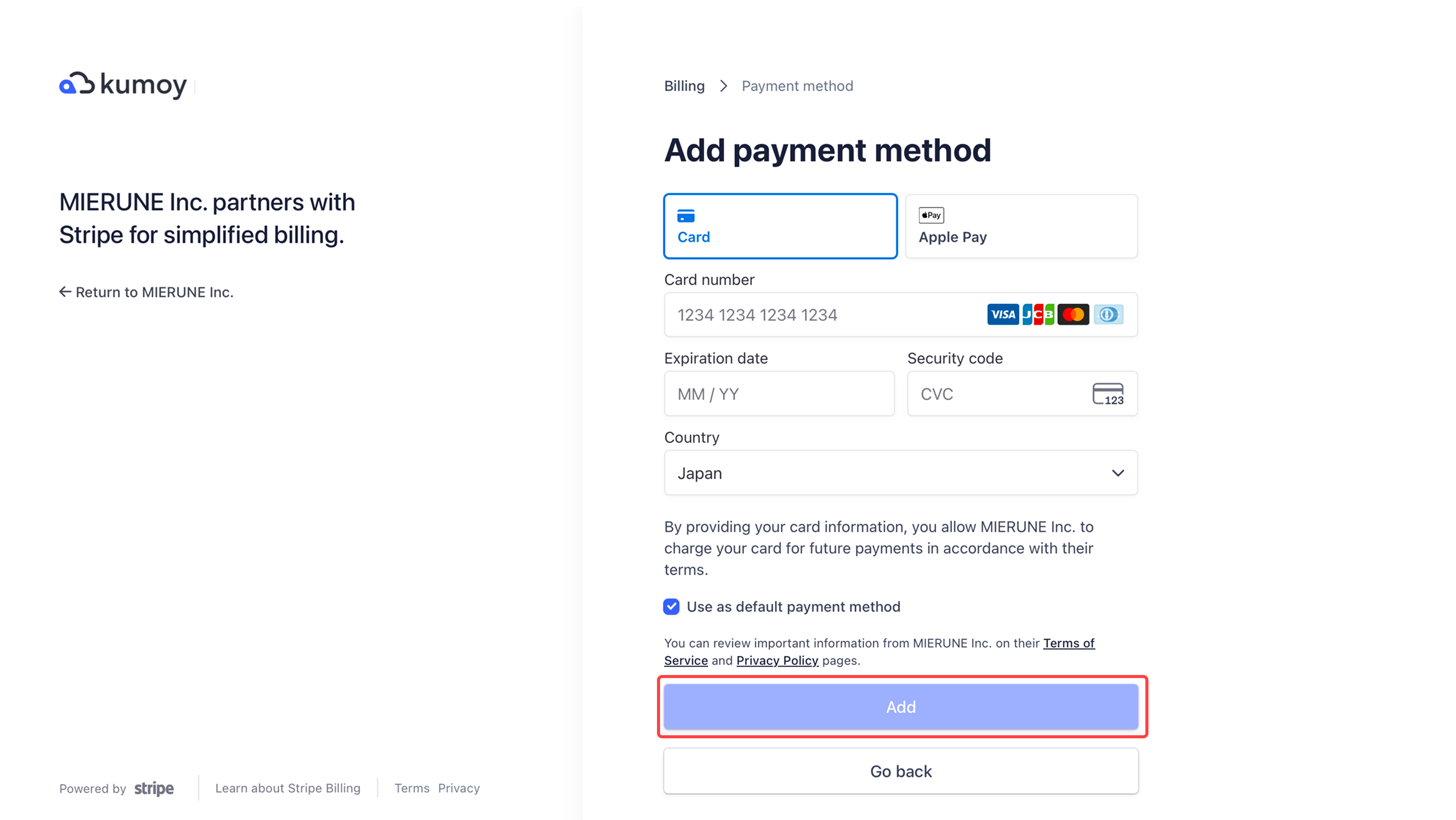Screen dimensions: 1456x820
Task: Click the credit card icon on the Card tab
Action: tap(686, 216)
